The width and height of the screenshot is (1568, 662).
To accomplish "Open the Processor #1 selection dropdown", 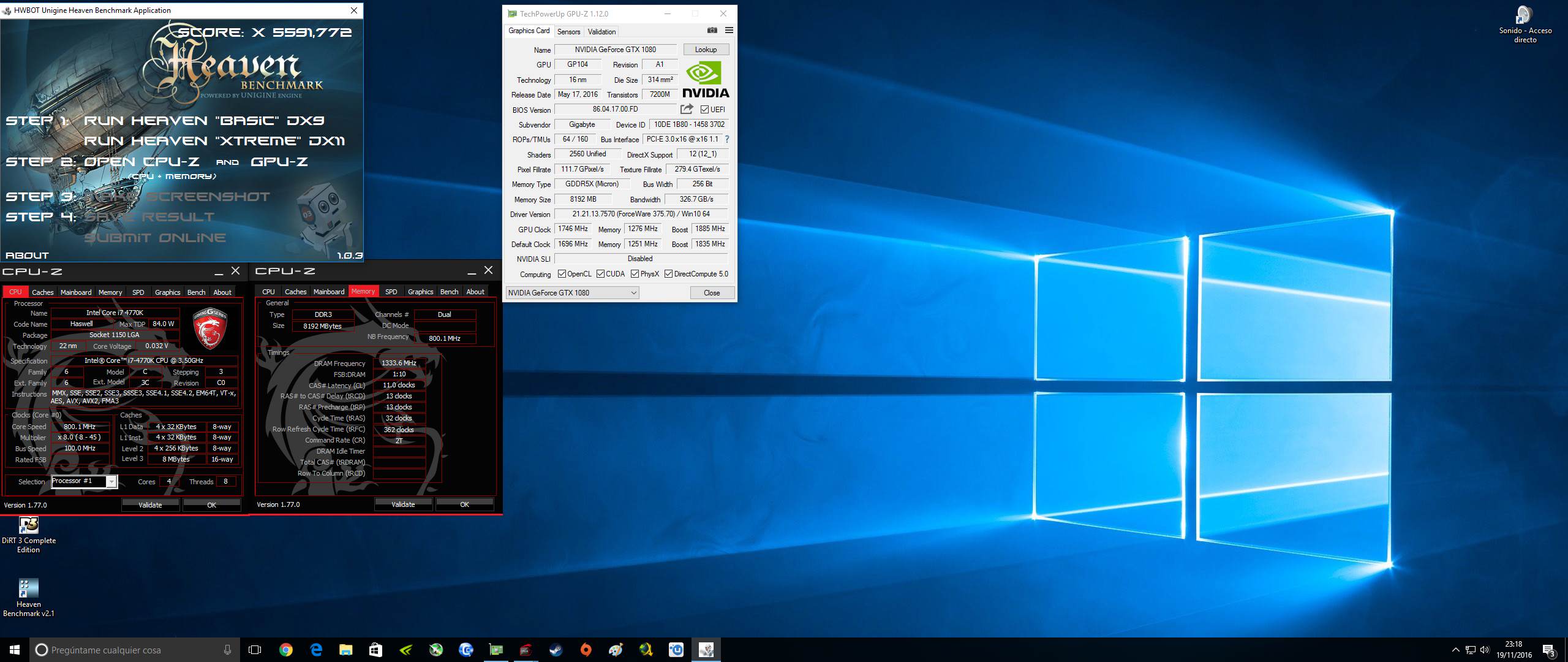I will (84, 481).
